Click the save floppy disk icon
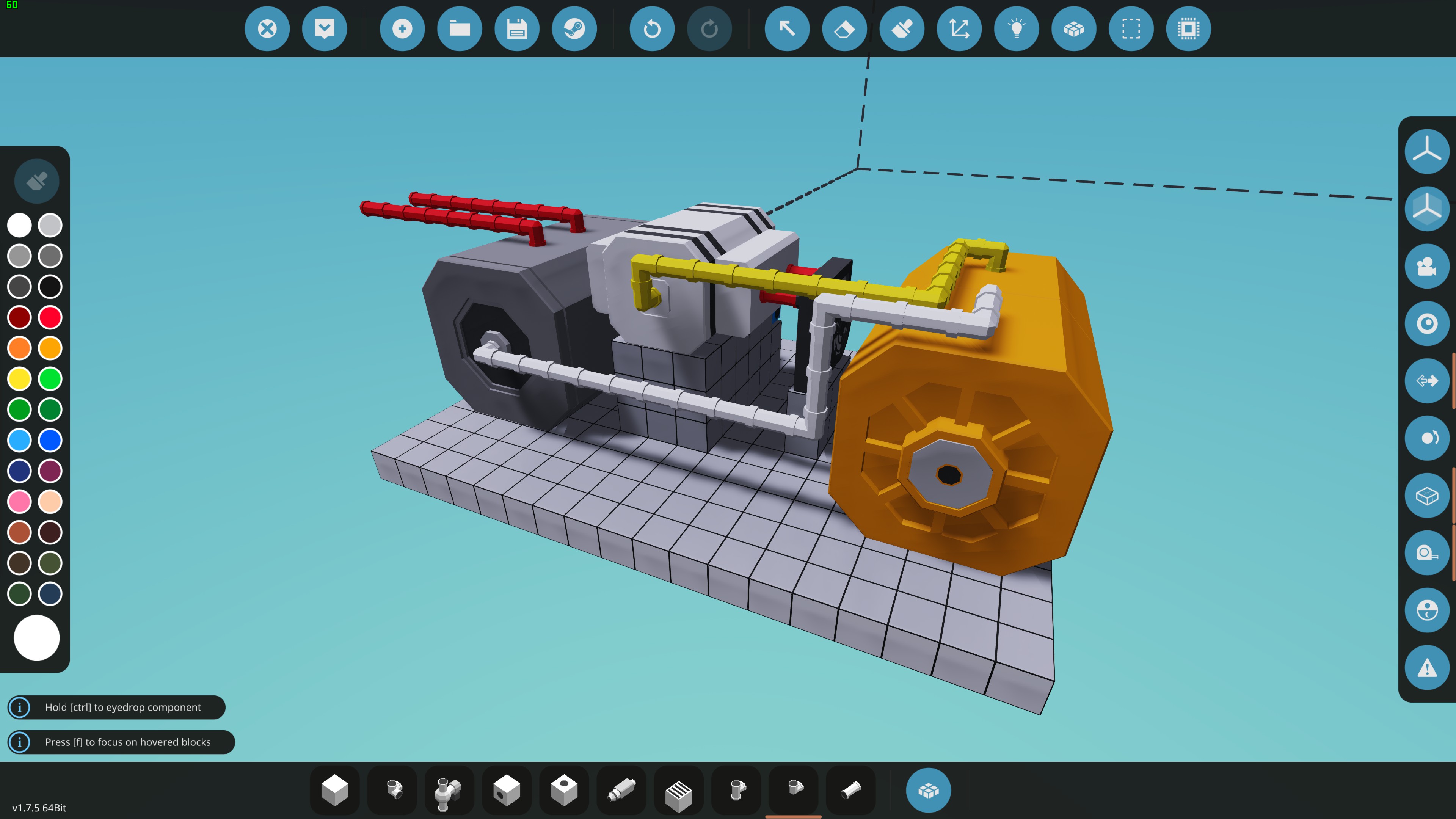1456x819 pixels. click(x=516, y=28)
